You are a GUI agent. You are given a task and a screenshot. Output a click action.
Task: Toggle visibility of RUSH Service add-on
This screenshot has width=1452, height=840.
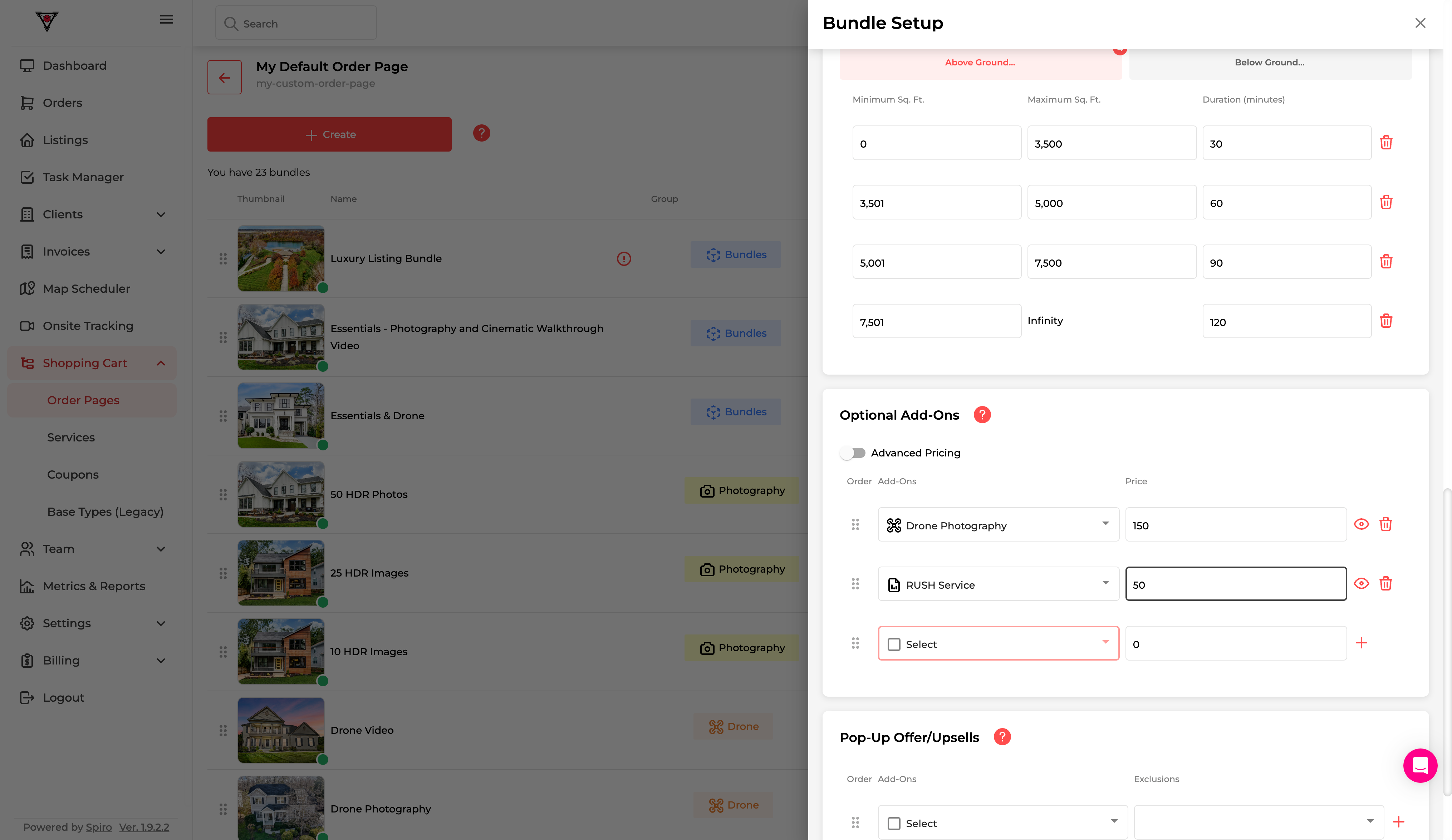coord(1361,583)
